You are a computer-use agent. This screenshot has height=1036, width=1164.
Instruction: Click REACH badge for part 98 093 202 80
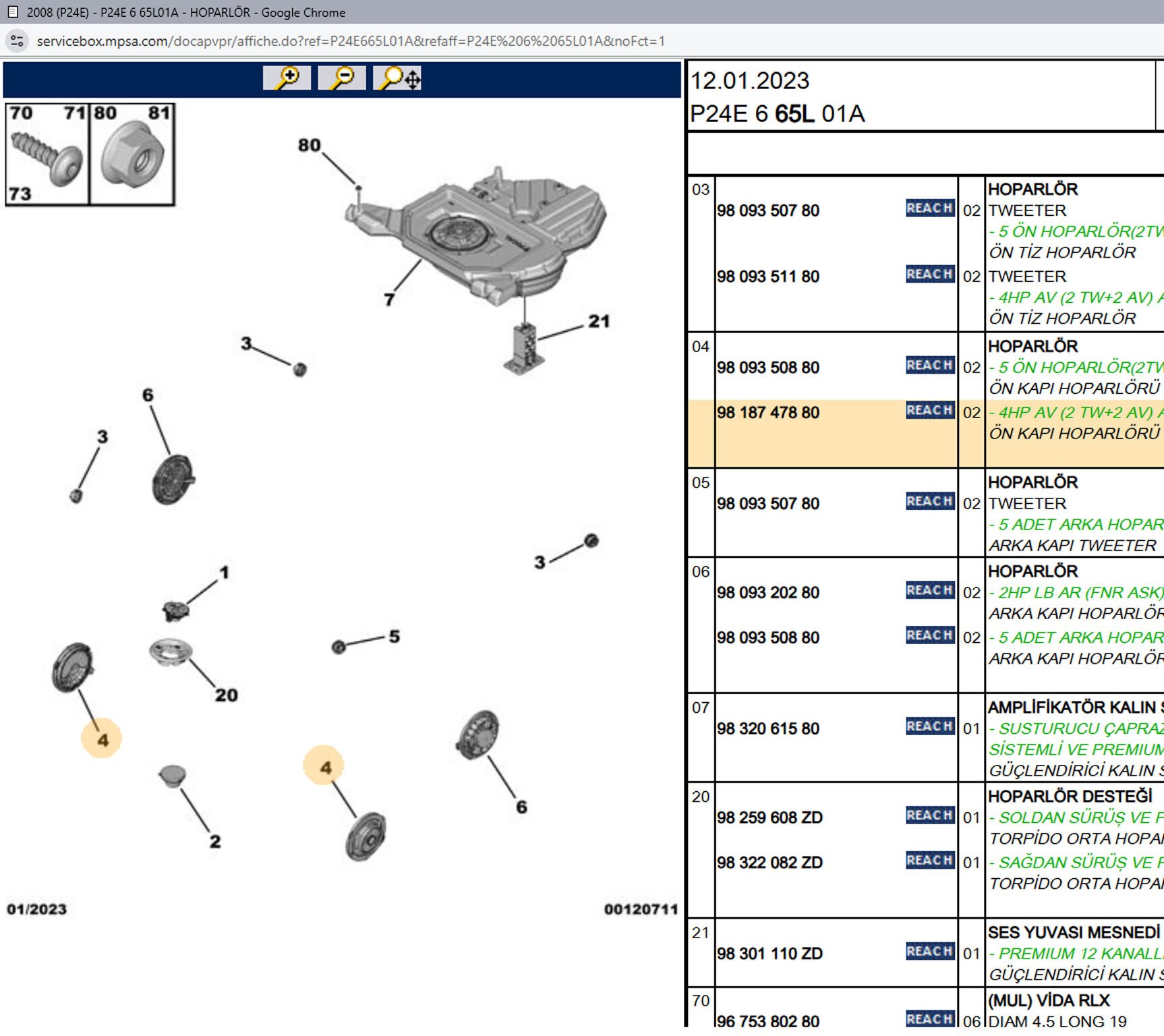click(929, 591)
